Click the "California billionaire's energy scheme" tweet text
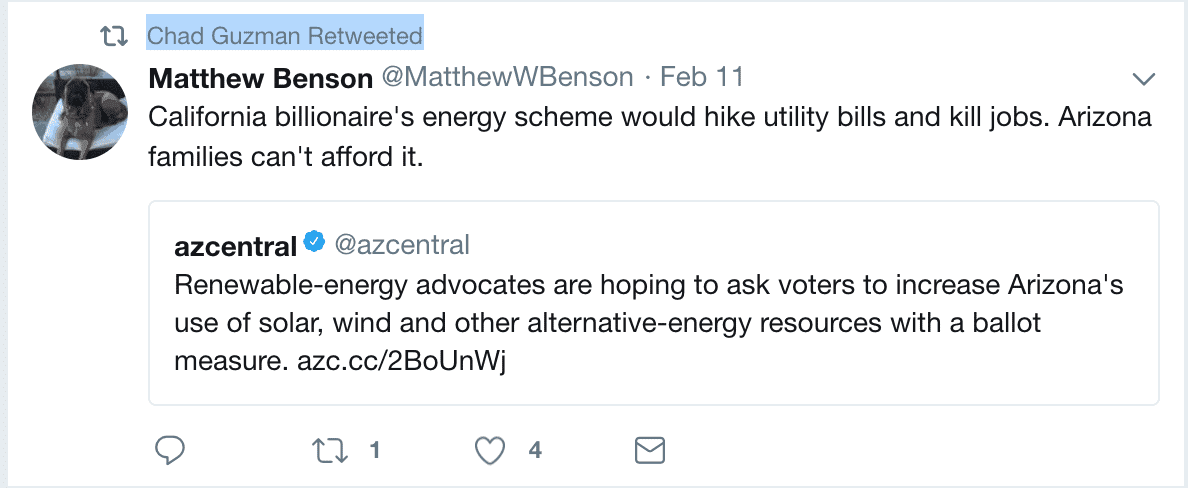This screenshot has height=488, width=1188. coord(650,137)
